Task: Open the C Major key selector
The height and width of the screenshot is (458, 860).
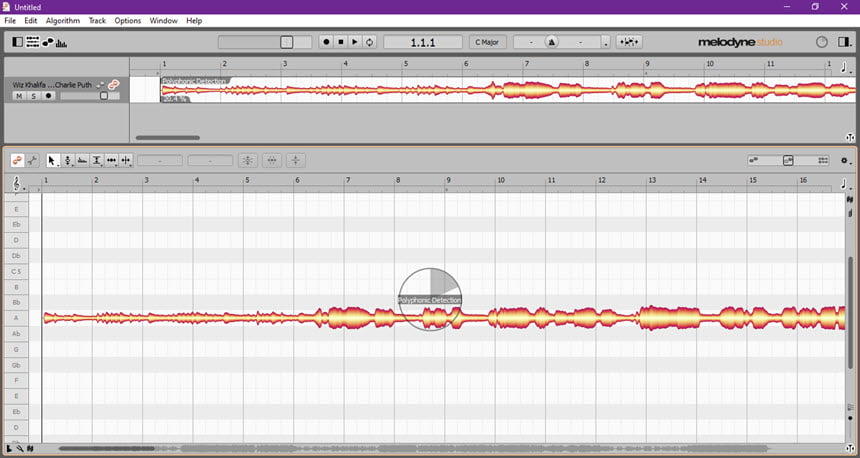Action: click(x=487, y=42)
